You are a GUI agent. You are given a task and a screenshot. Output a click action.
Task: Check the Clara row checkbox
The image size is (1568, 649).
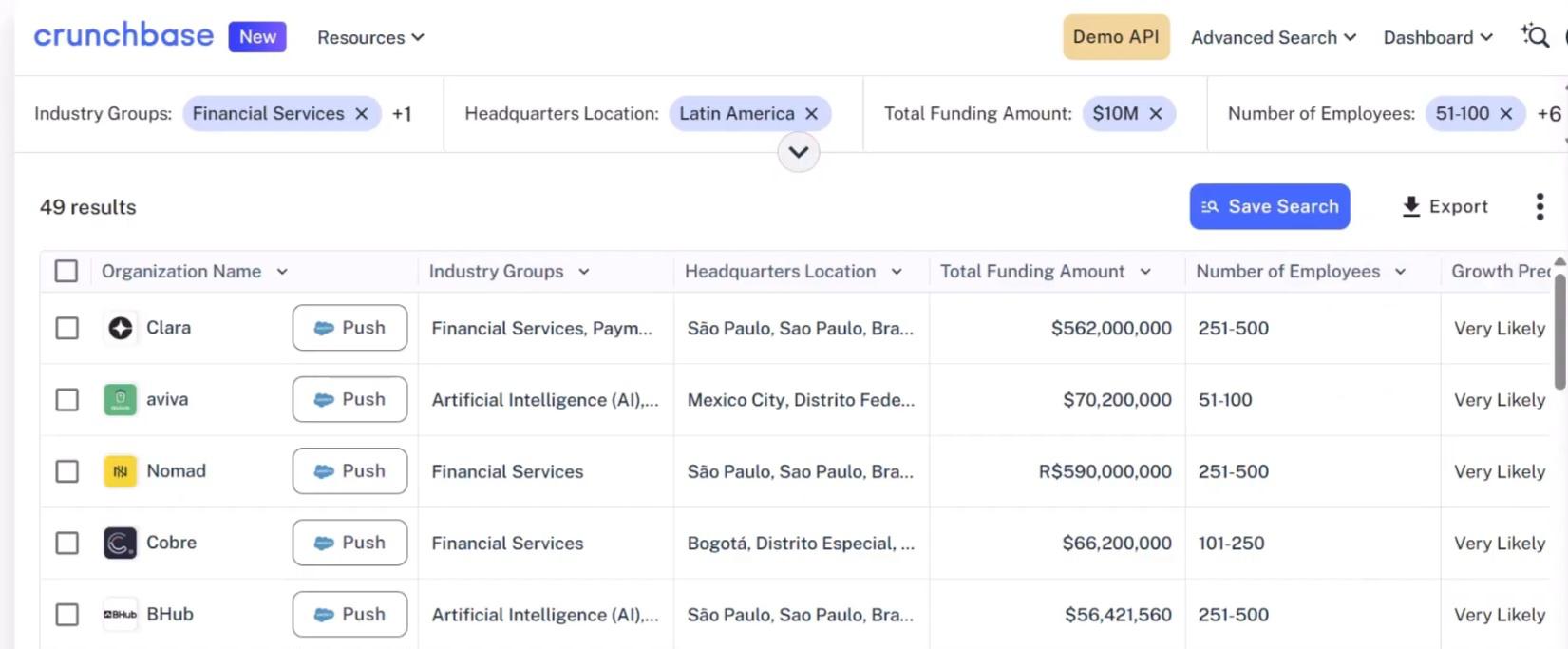pos(66,328)
